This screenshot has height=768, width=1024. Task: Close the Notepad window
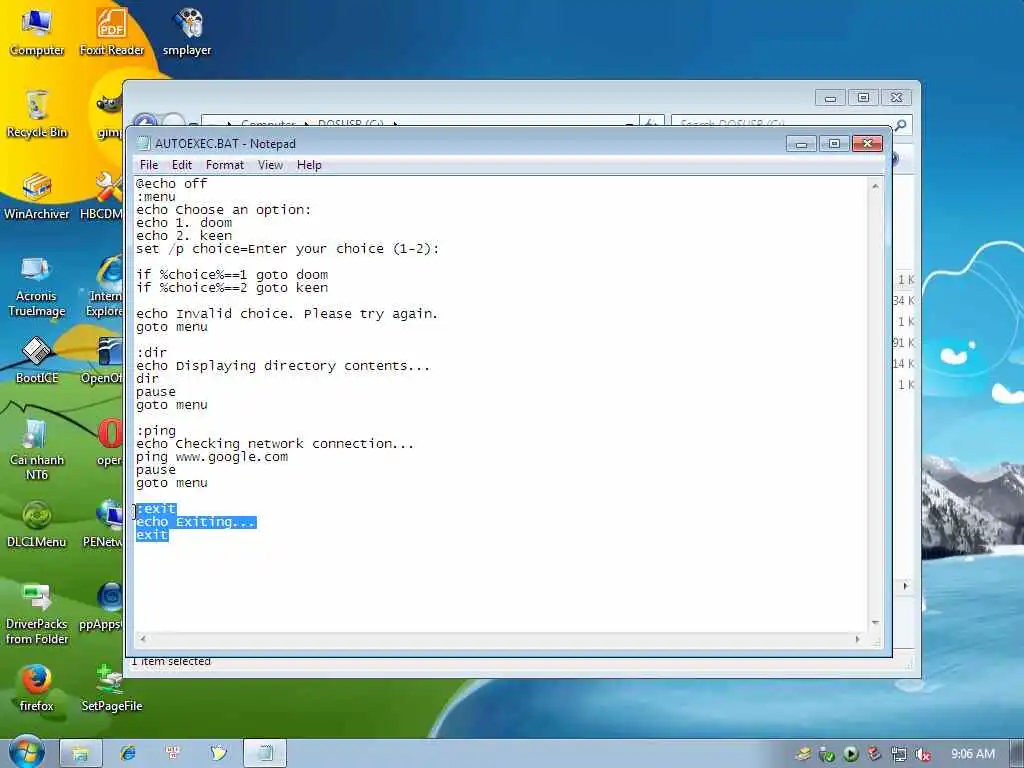[x=867, y=144]
